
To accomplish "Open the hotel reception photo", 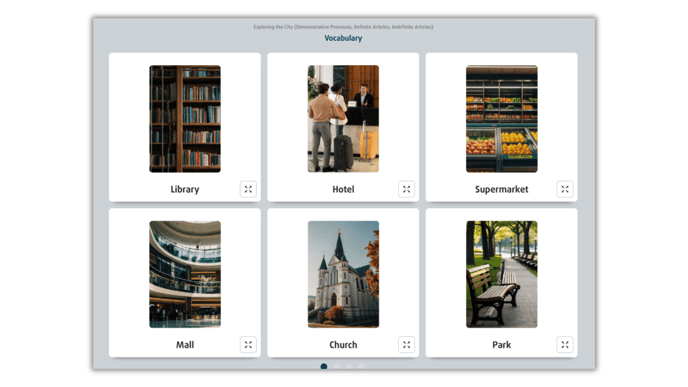I will pyautogui.click(x=343, y=118).
